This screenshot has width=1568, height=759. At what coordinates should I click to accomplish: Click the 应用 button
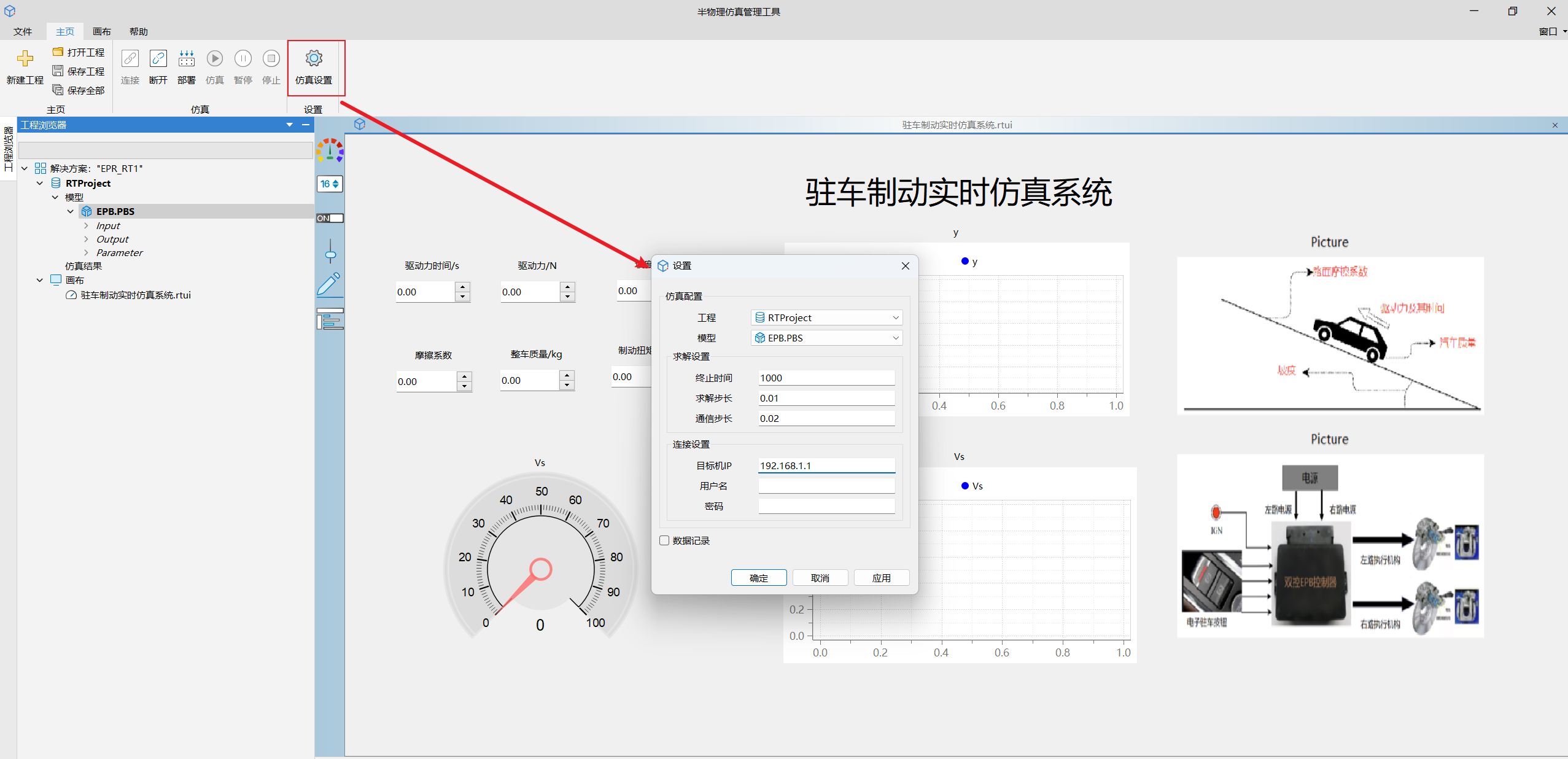point(881,578)
